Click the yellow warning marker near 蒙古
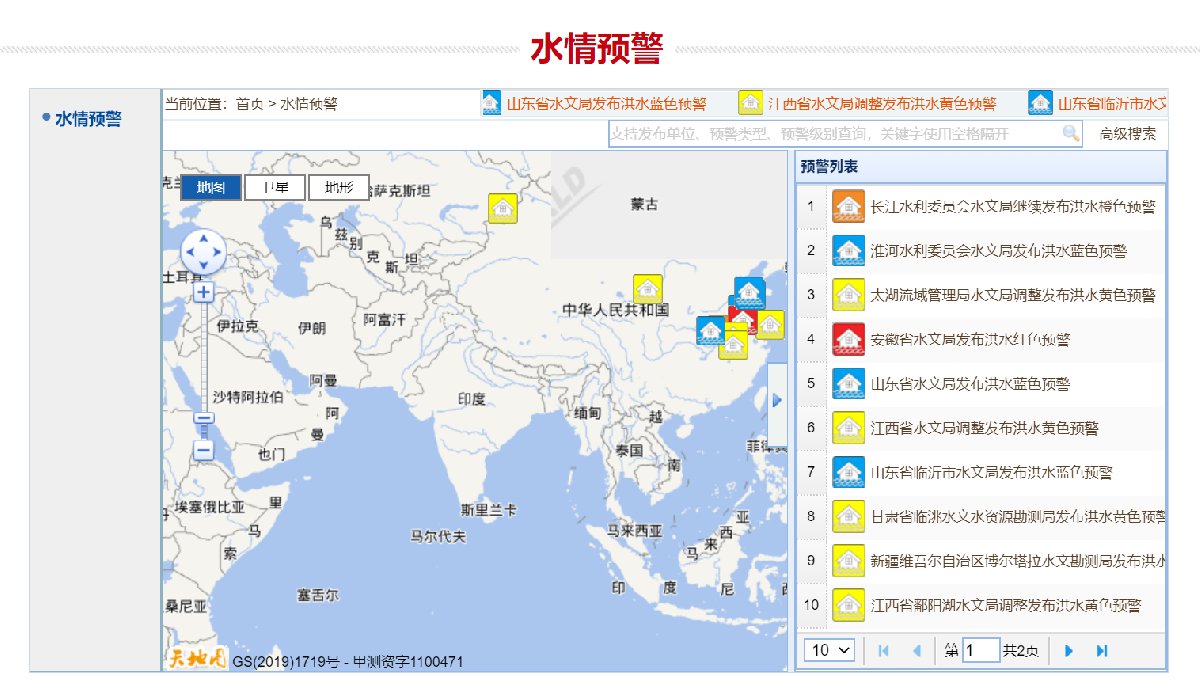The height and width of the screenshot is (691, 1200). tap(503, 207)
